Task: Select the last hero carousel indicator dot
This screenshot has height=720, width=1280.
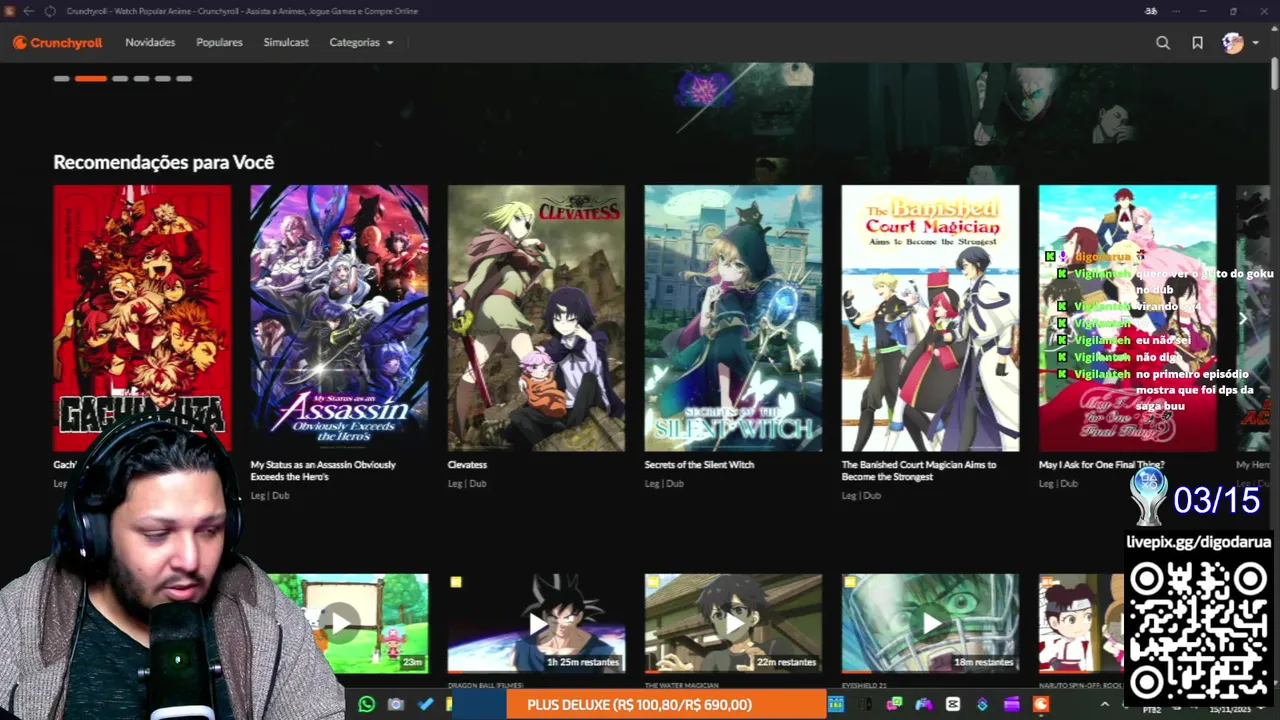Action: point(184,78)
